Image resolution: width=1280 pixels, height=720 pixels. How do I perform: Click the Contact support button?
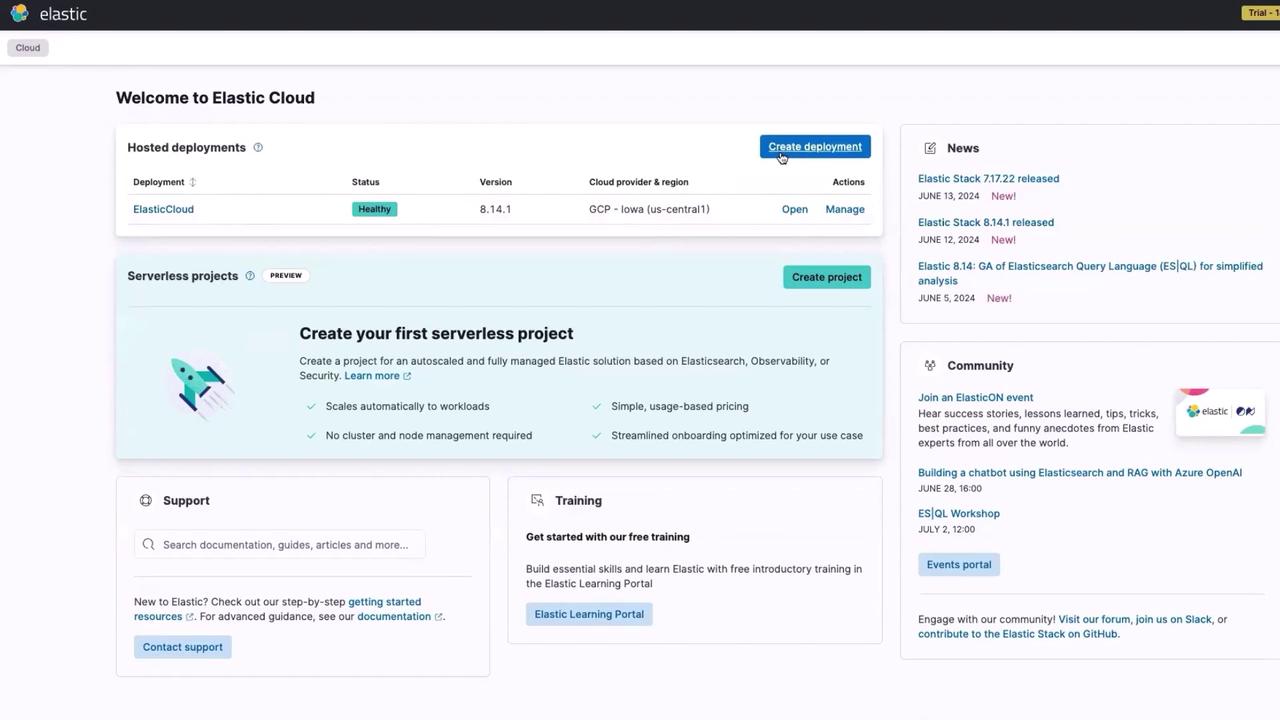click(x=182, y=647)
